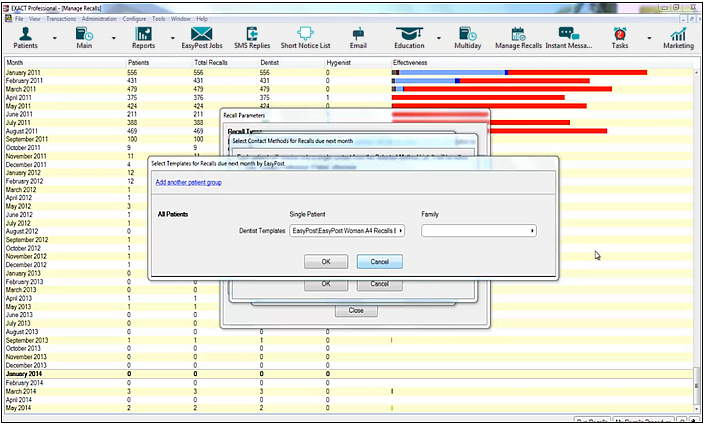
Task: Open the Help menu
Action: click(202, 19)
